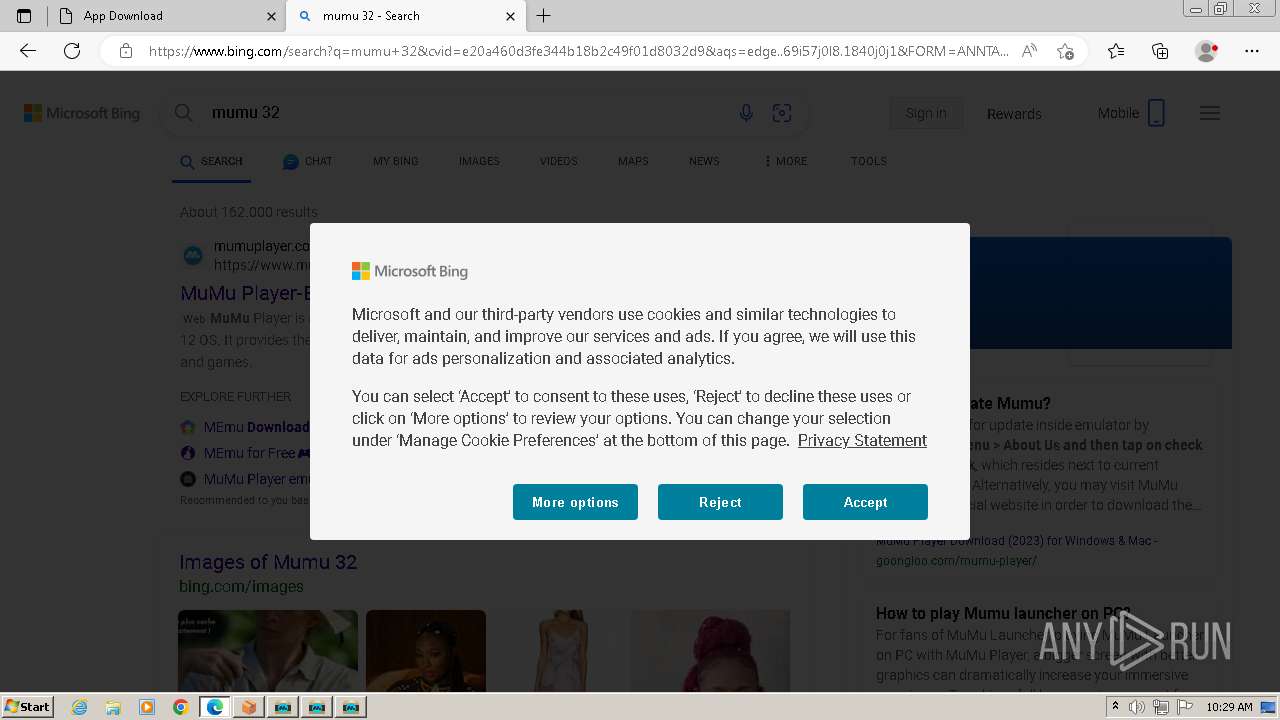The image size is (1280, 720).
Task: Open the browser profile icon
Action: (1206, 51)
